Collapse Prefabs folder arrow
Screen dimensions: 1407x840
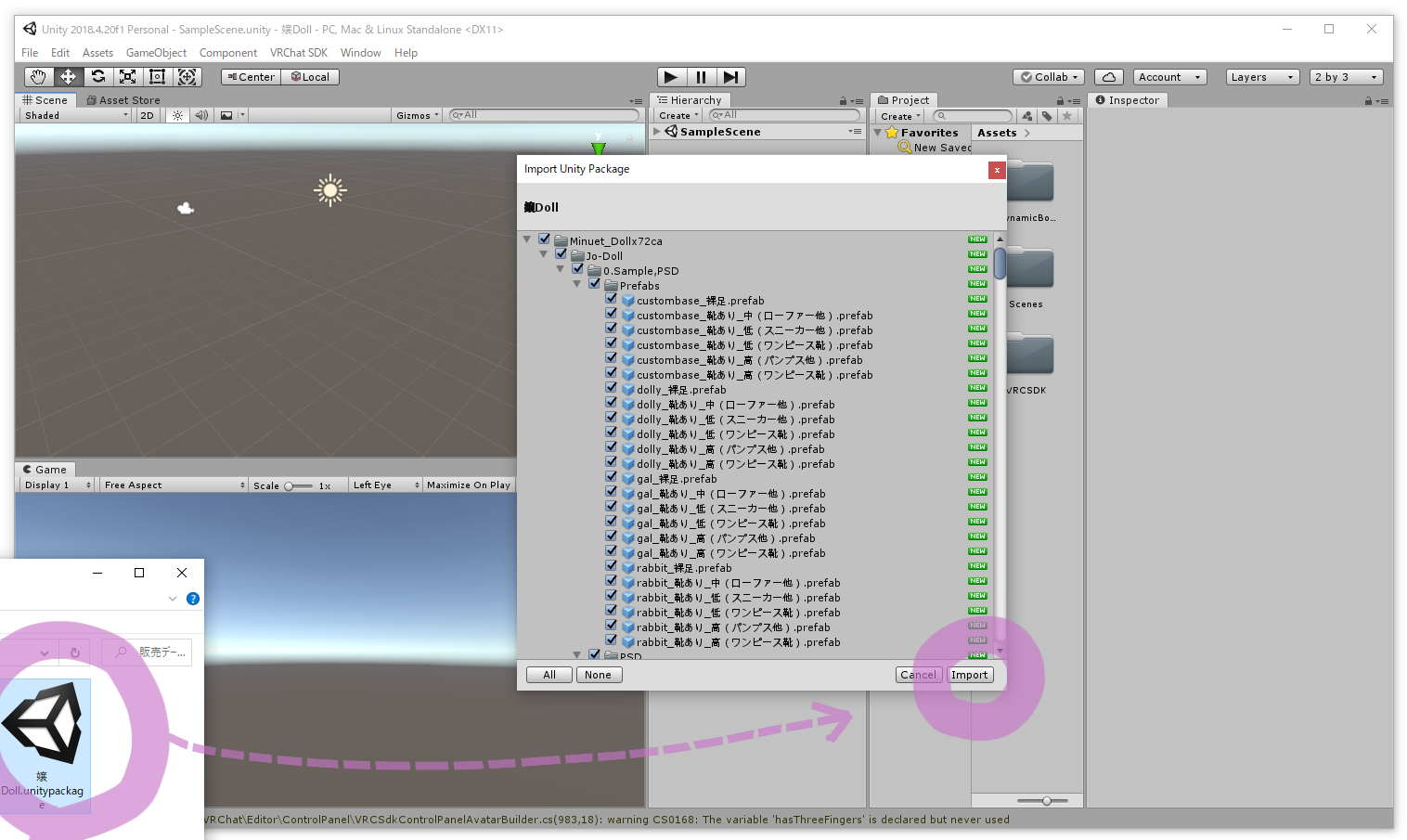point(577,284)
